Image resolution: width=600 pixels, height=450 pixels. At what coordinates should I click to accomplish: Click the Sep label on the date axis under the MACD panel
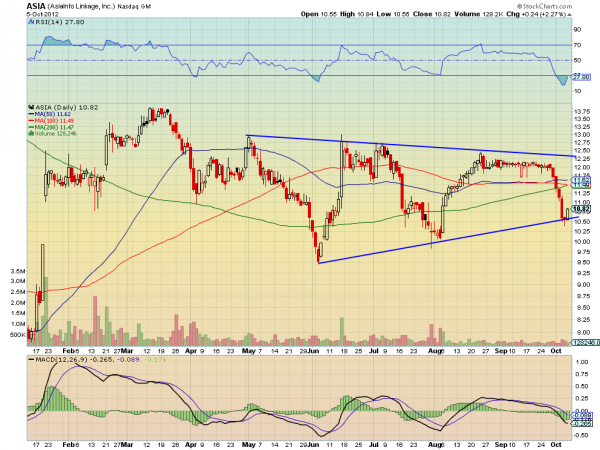tap(501, 445)
